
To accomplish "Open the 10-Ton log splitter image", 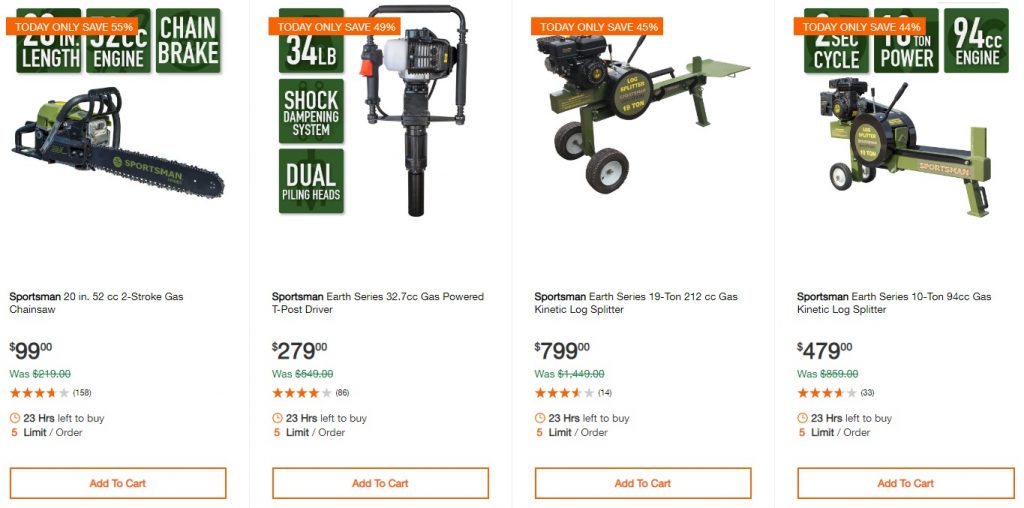I will click(905, 111).
